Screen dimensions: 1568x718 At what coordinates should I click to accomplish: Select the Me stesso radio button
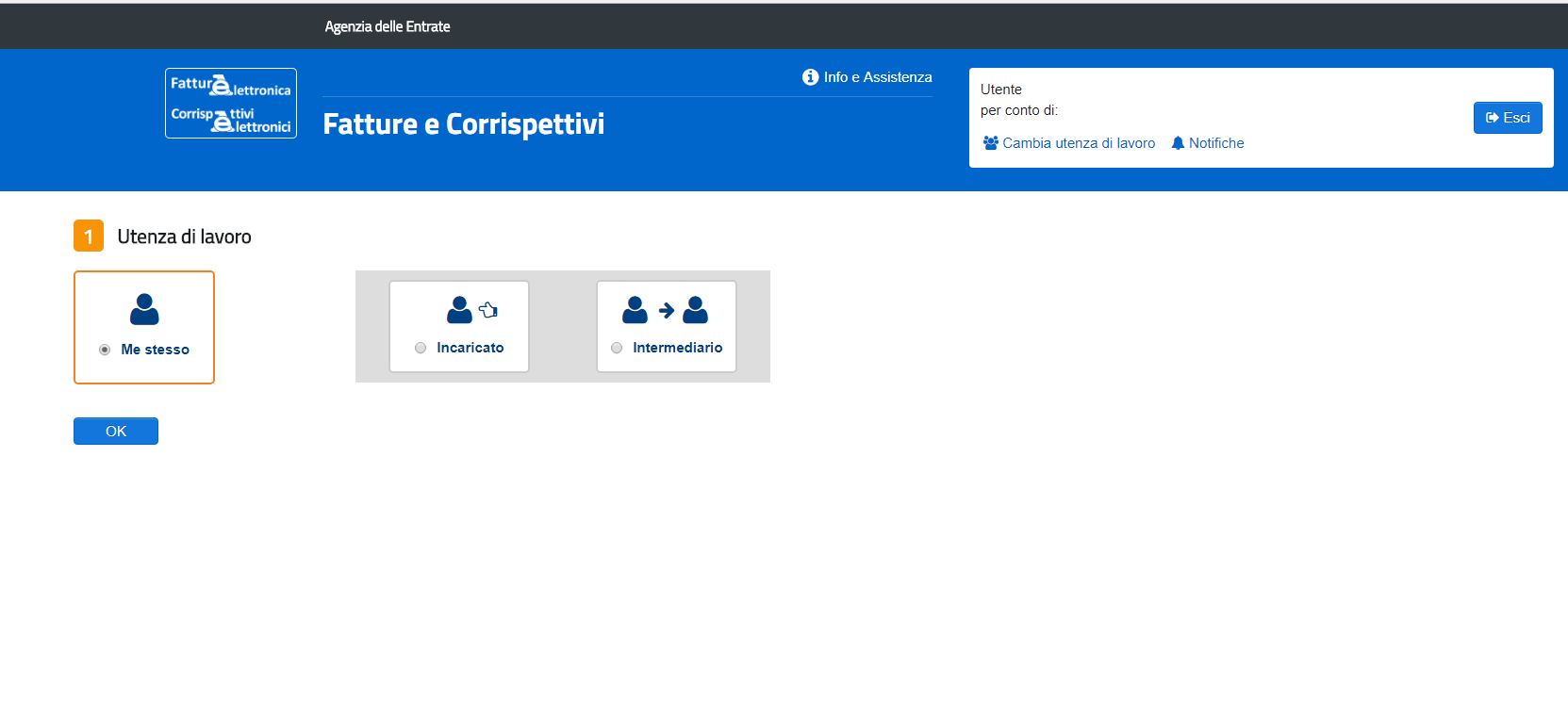click(x=105, y=350)
